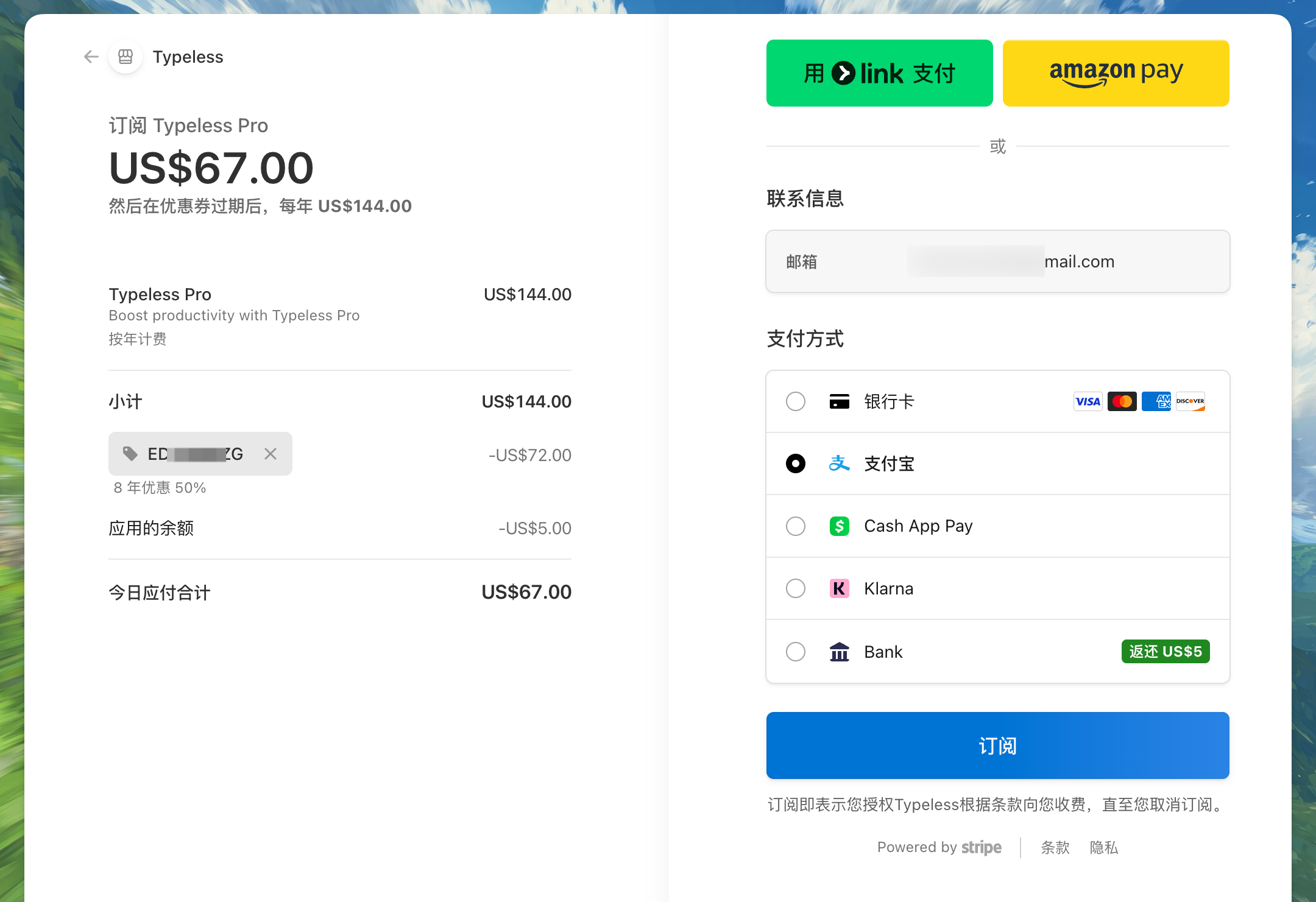
Task: Click the Typeless storefront icon
Action: point(126,57)
